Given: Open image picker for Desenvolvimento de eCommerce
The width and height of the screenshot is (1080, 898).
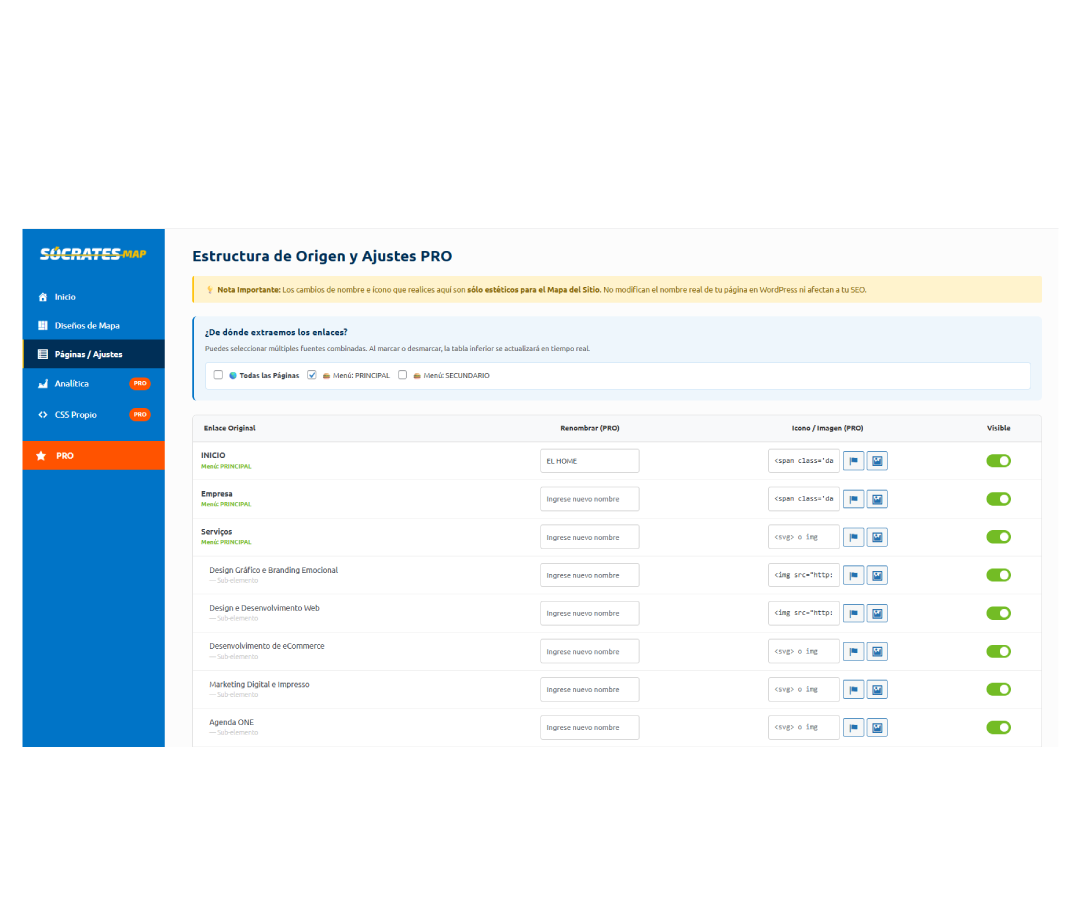Looking at the screenshot, I should pyautogui.click(x=877, y=651).
